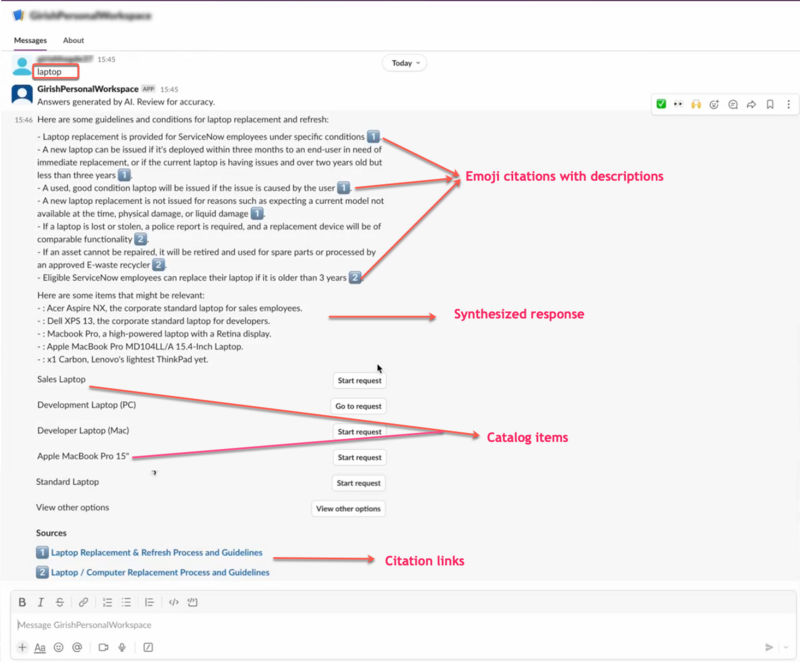
Task: Switch to the About tab
Action: (x=73, y=40)
